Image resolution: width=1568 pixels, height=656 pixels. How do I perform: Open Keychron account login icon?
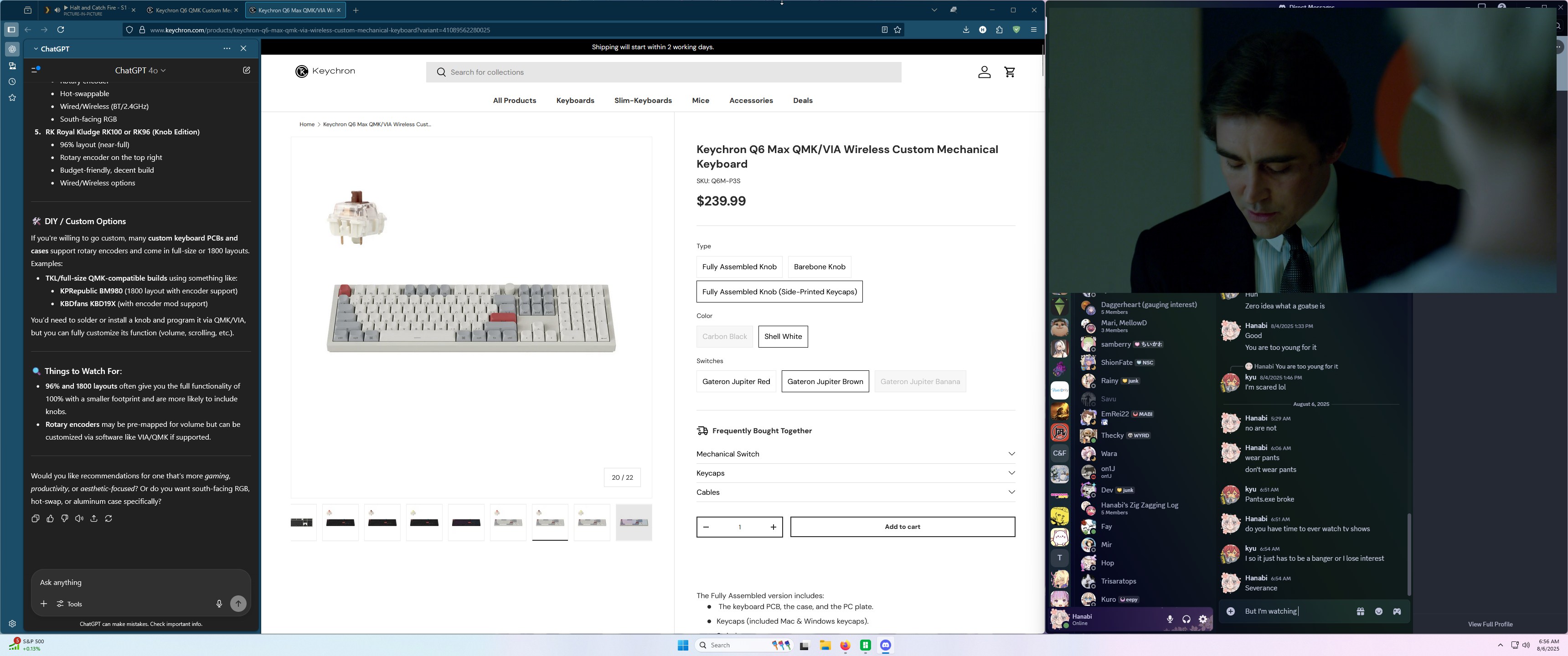(984, 72)
